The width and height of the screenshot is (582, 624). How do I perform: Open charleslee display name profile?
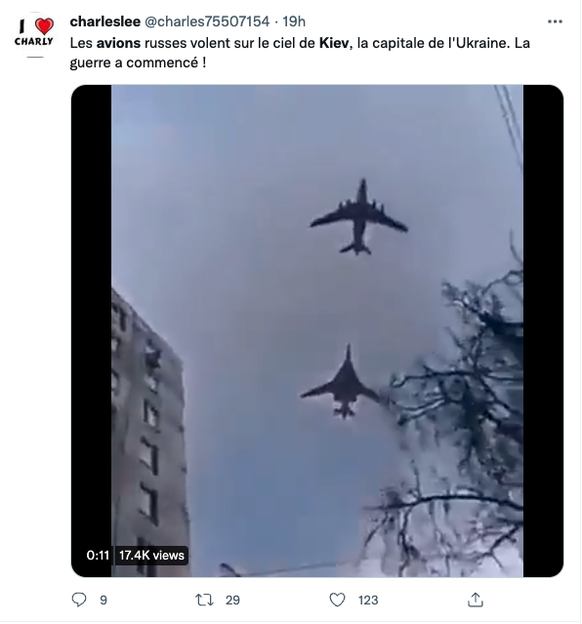click(105, 21)
